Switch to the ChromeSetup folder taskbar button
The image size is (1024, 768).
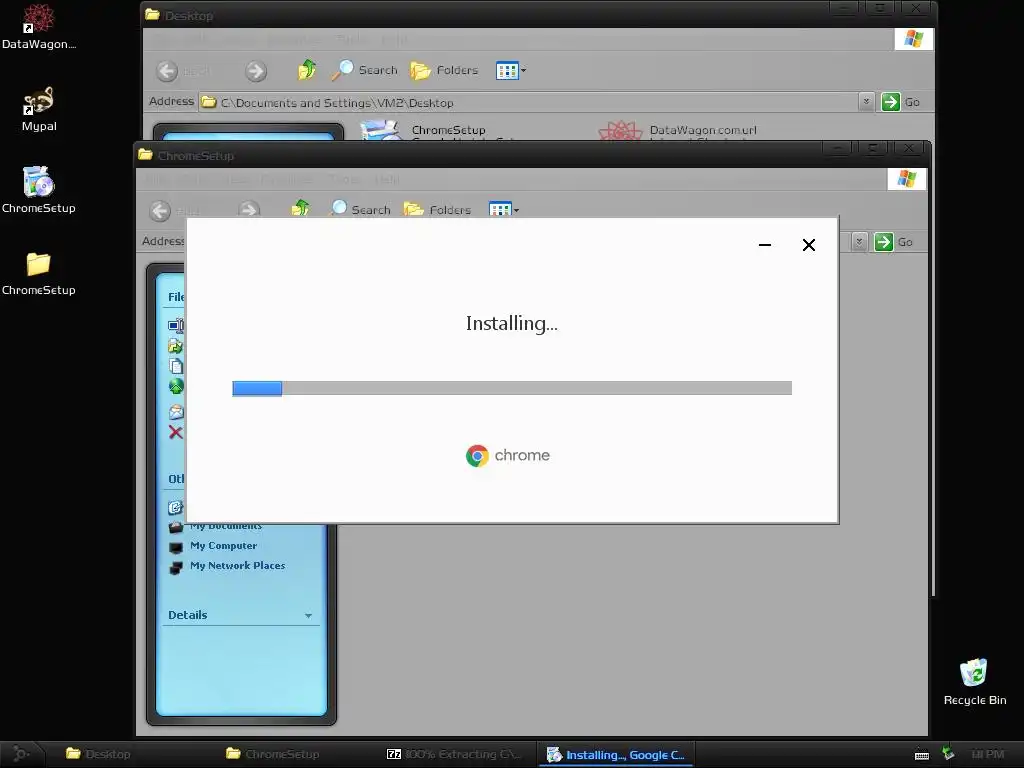[273, 754]
